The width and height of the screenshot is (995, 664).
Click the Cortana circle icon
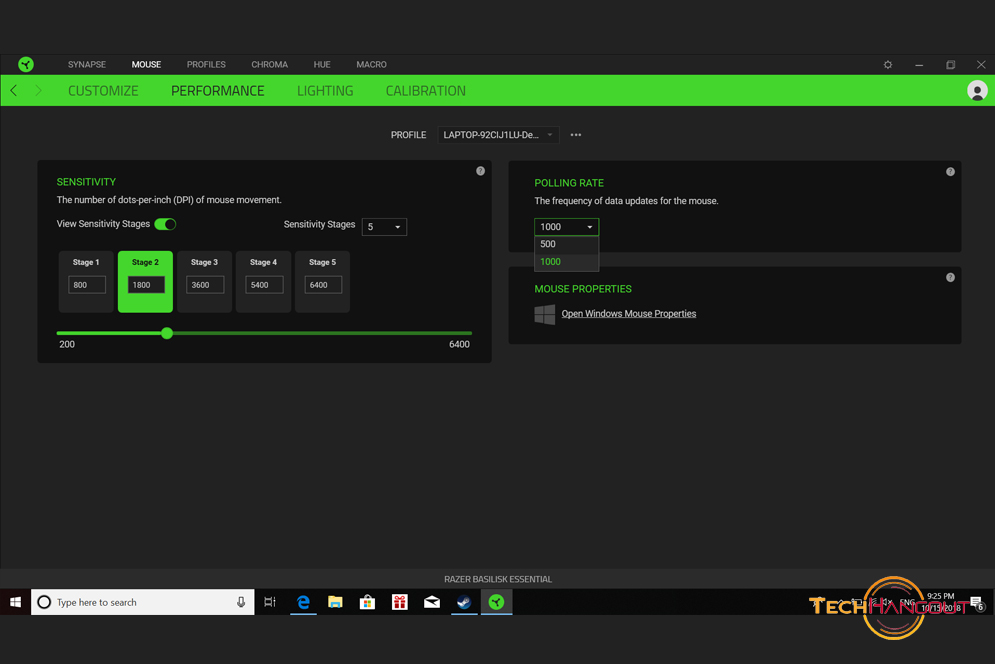(44, 602)
